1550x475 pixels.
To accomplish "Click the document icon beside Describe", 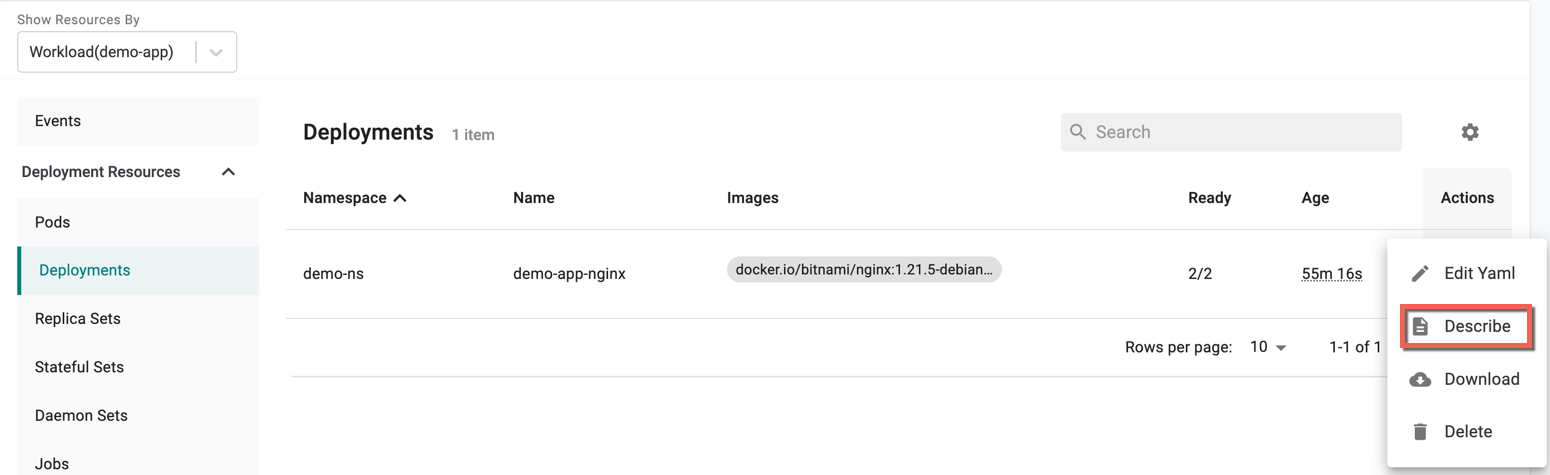I will tap(1420, 327).
